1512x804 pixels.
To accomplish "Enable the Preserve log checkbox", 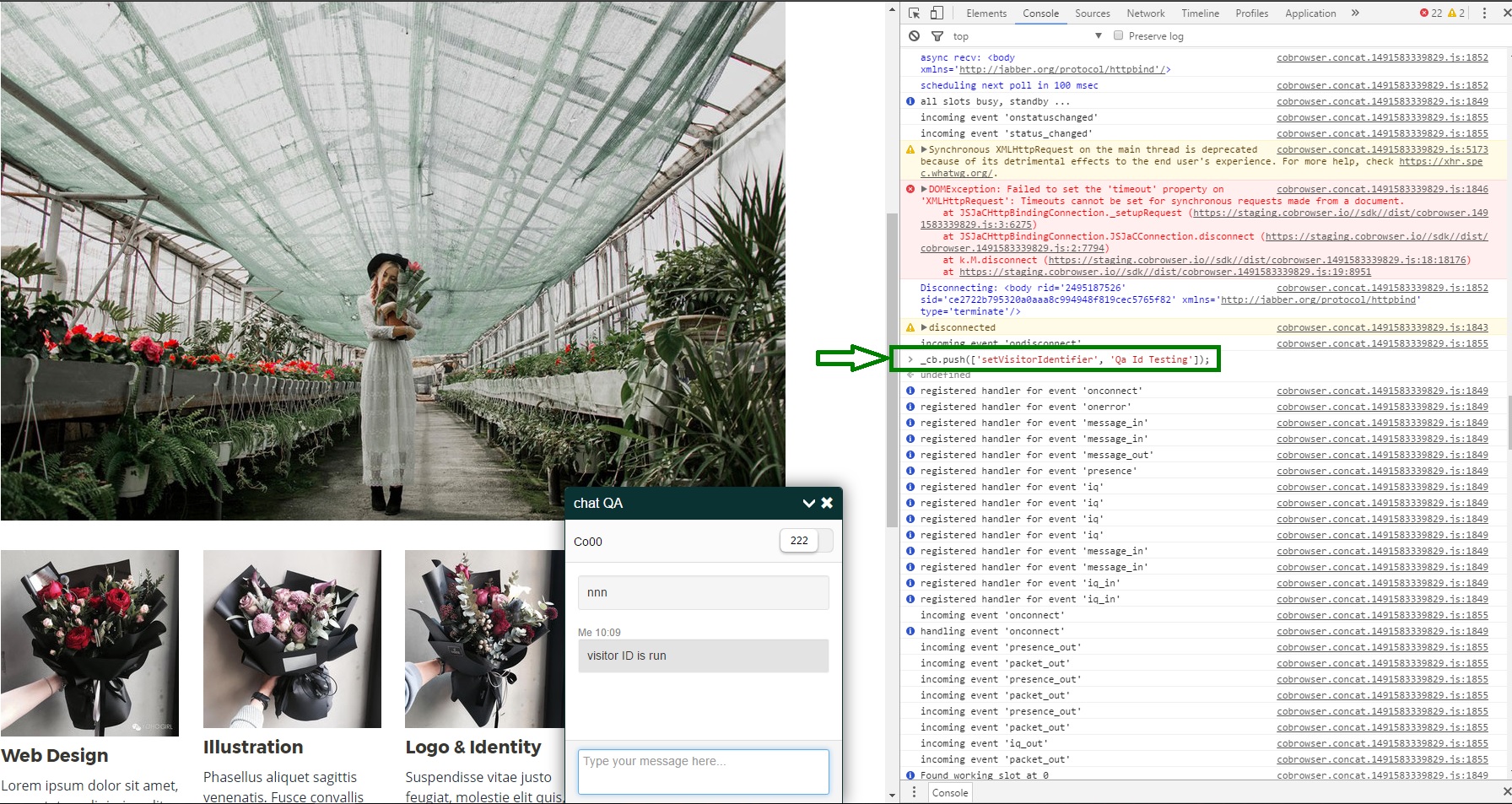I will point(1119,35).
